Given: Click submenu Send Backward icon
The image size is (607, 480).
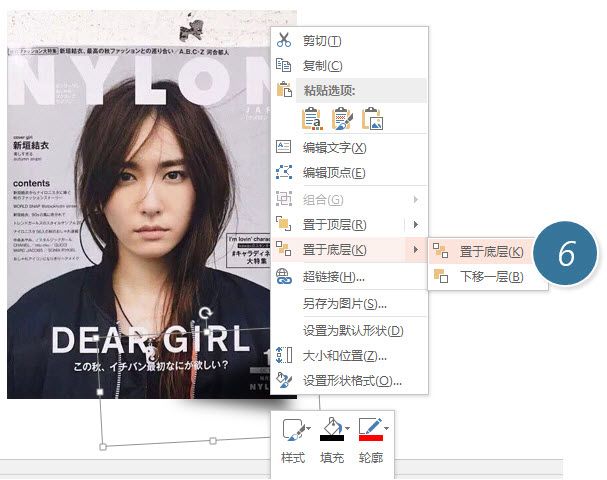Looking at the screenshot, I should (x=441, y=276).
